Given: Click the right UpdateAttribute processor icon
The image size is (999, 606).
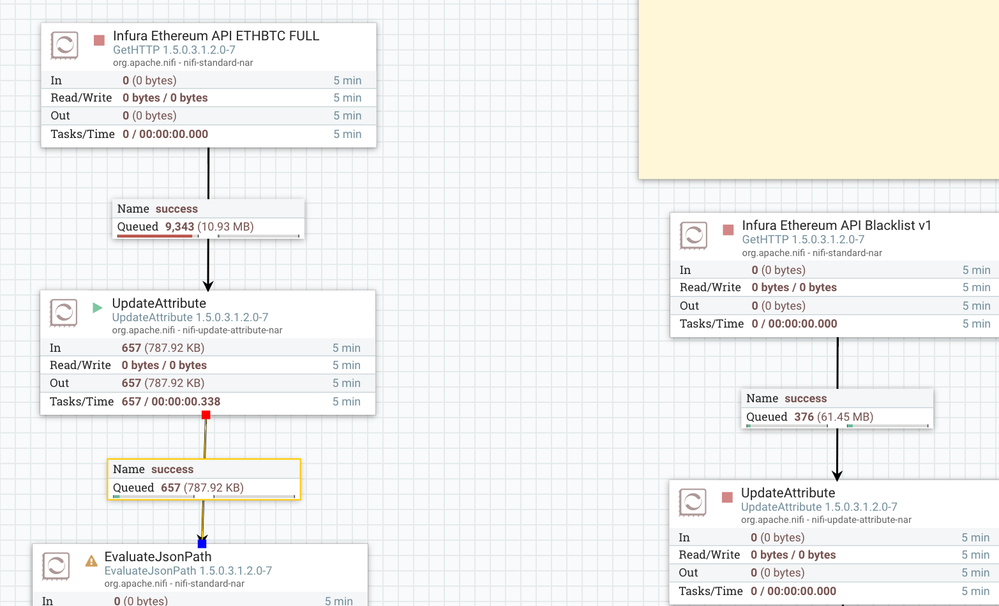Looking at the screenshot, I should click(693, 503).
